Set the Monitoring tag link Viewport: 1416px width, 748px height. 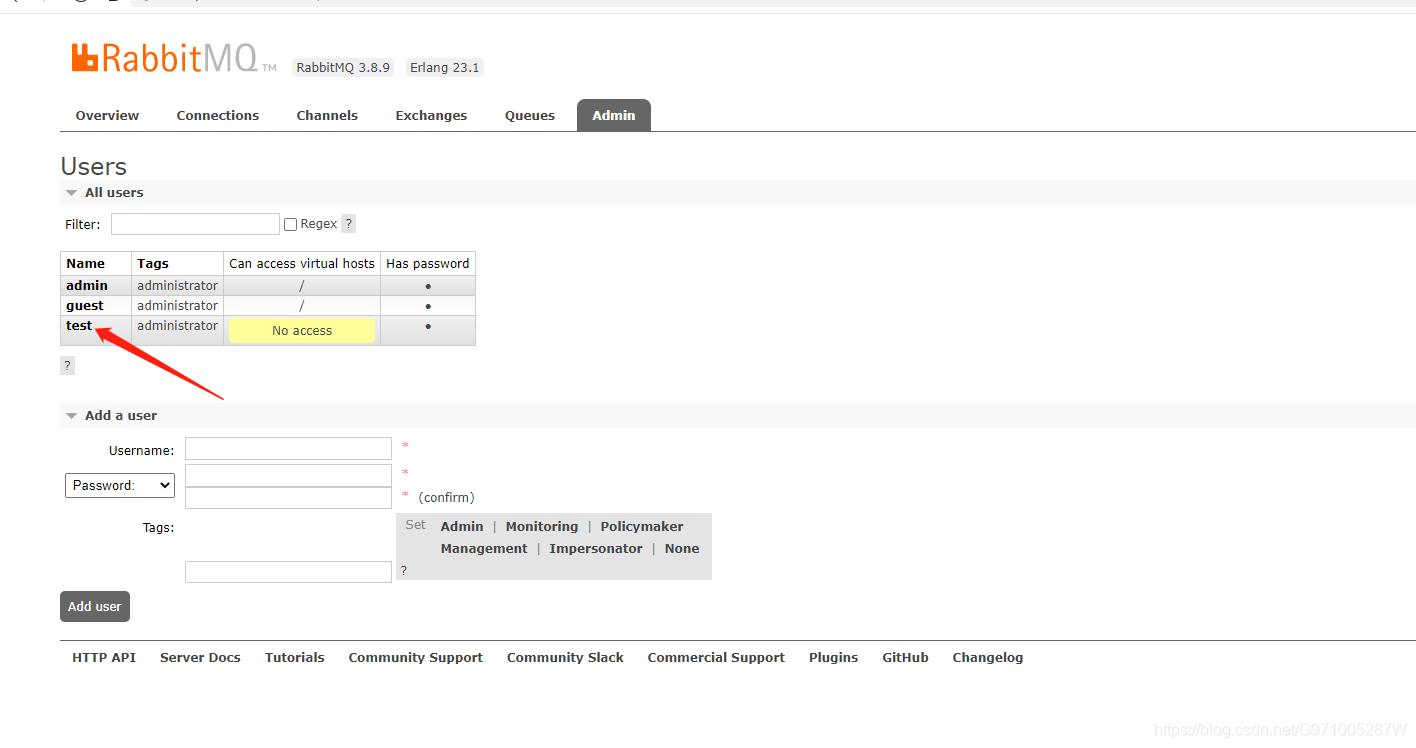[541, 526]
